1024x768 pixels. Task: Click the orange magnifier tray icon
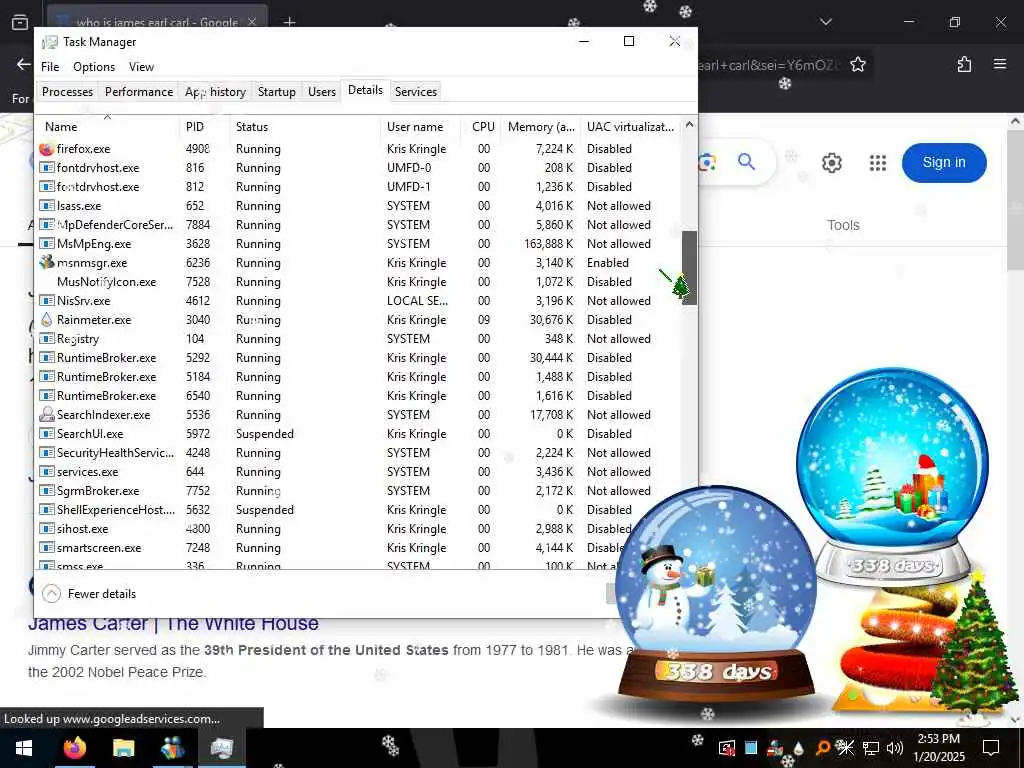823,748
